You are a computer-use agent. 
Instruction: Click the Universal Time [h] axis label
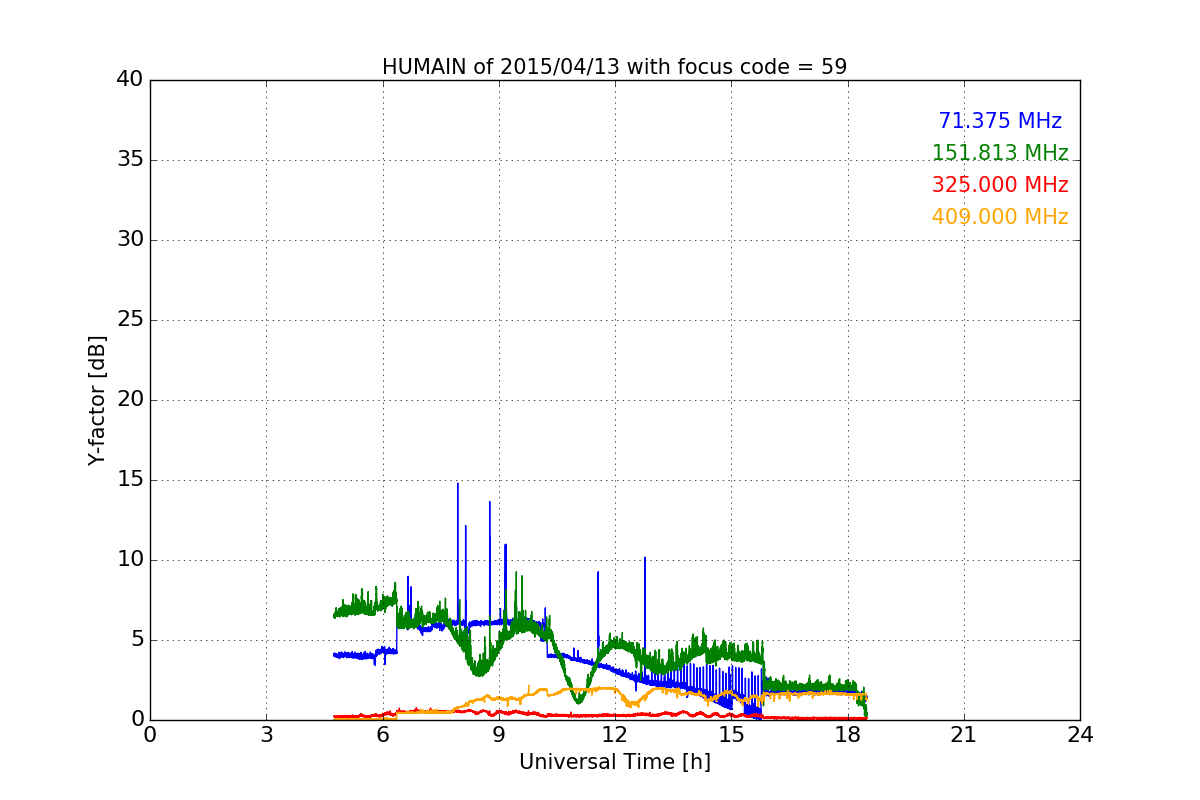[x=615, y=762]
